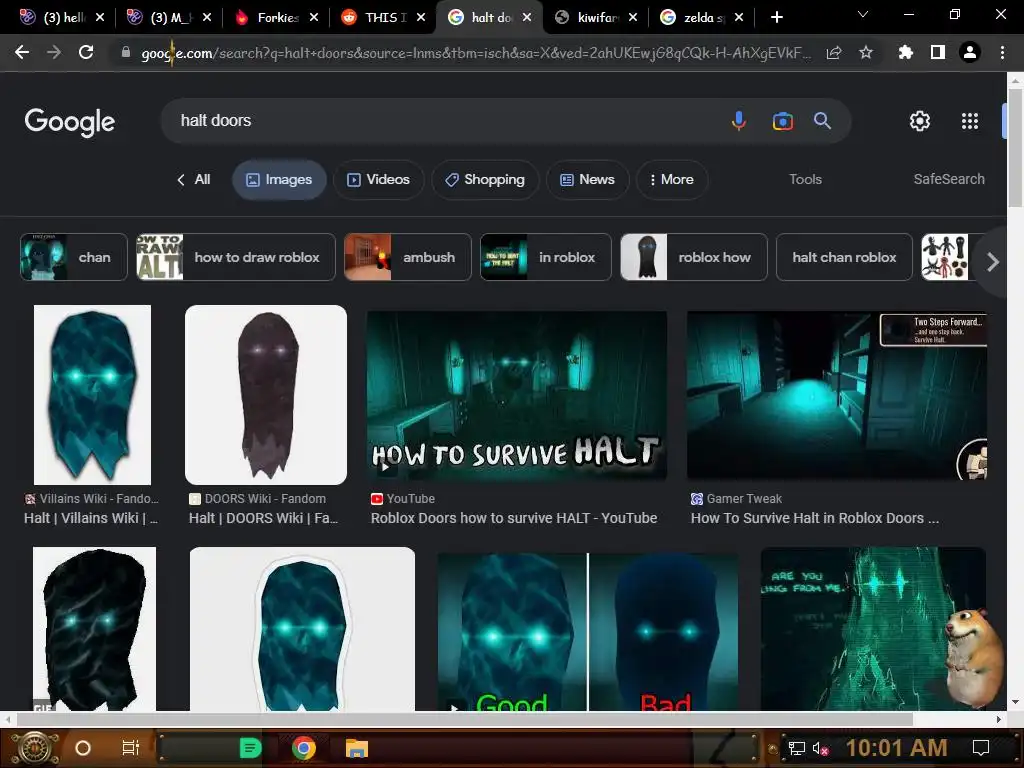Open Cortana circle on taskbar
The image size is (1024, 768).
point(83,748)
